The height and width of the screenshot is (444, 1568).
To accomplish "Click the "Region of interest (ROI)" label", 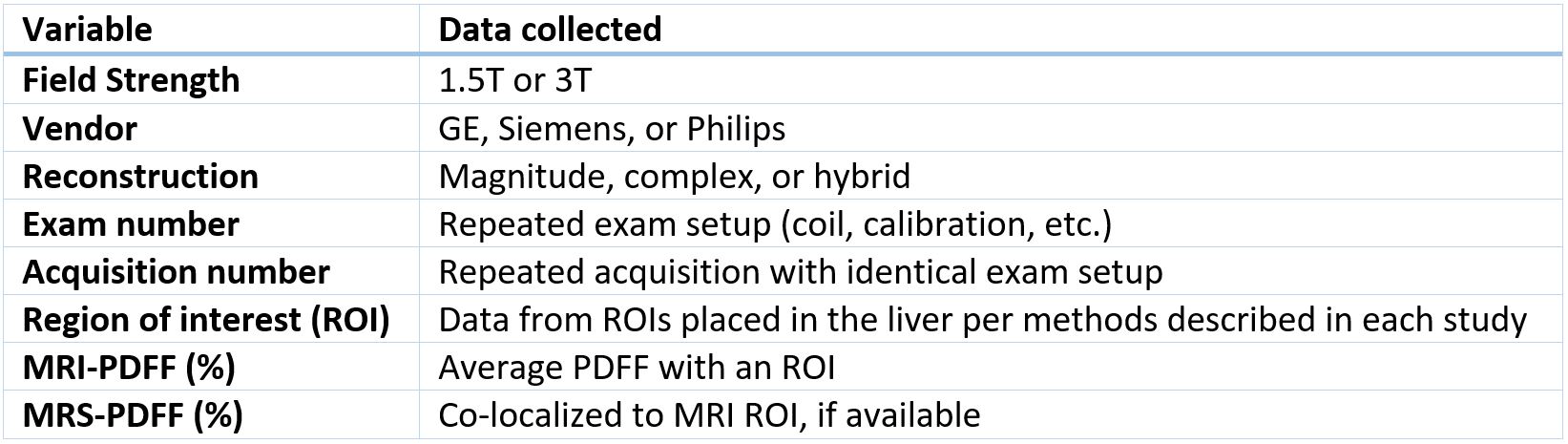I will (206, 320).
